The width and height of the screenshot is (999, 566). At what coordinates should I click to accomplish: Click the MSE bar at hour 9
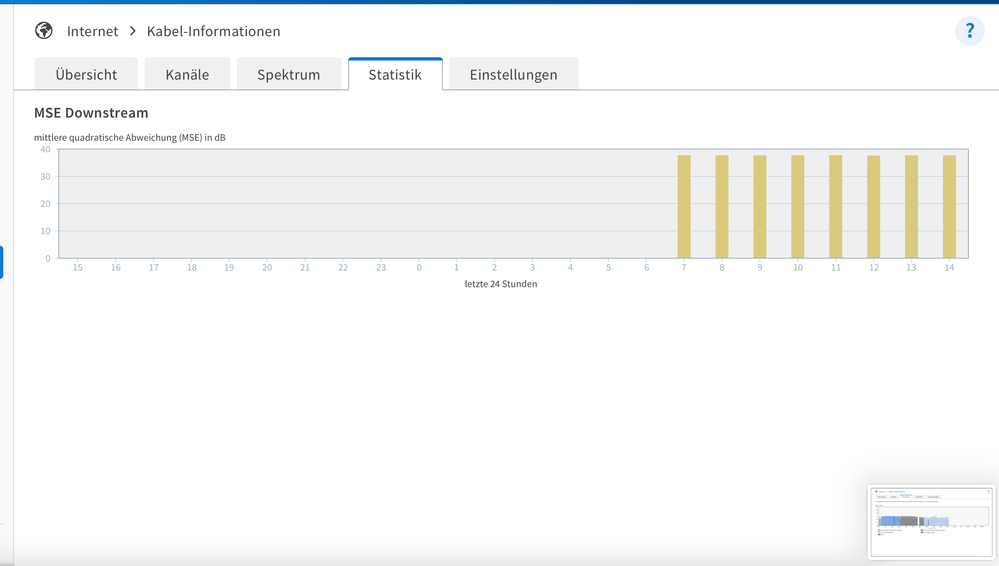759,207
